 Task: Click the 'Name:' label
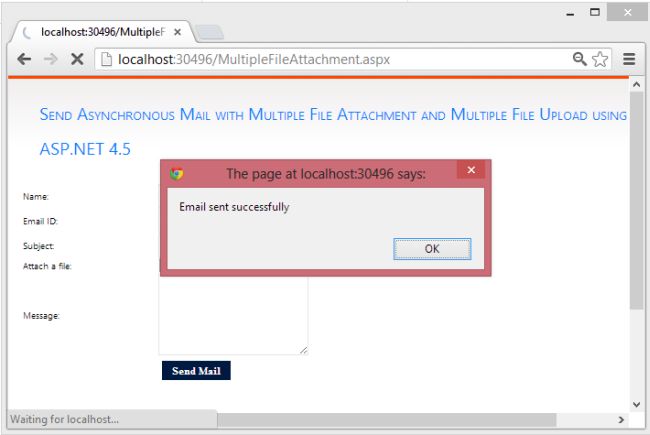tap(36, 197)
